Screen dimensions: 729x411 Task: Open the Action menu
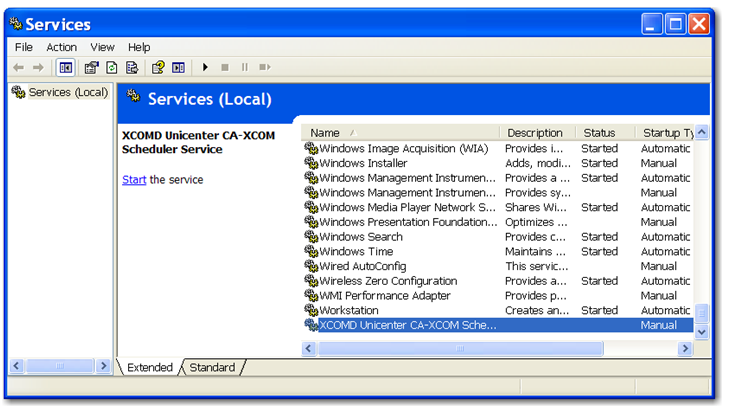pos(61,47)
